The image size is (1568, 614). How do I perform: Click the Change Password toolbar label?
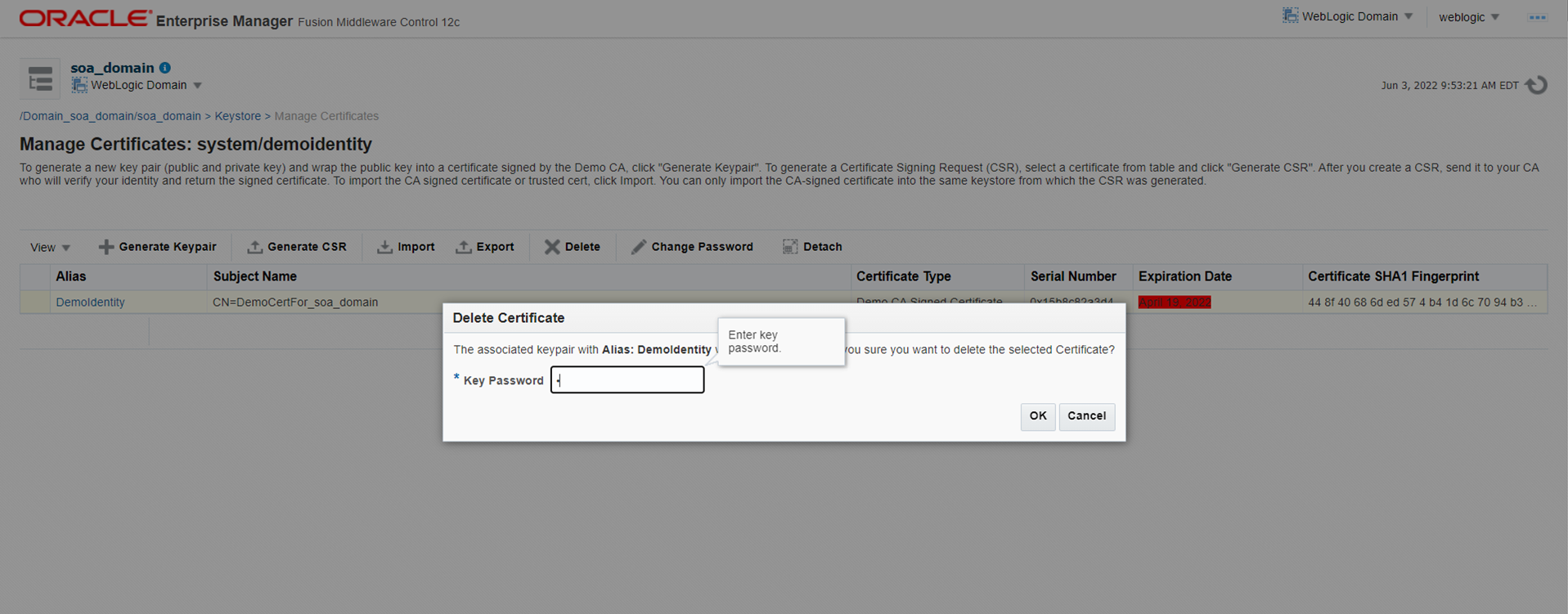coord(702,247)
